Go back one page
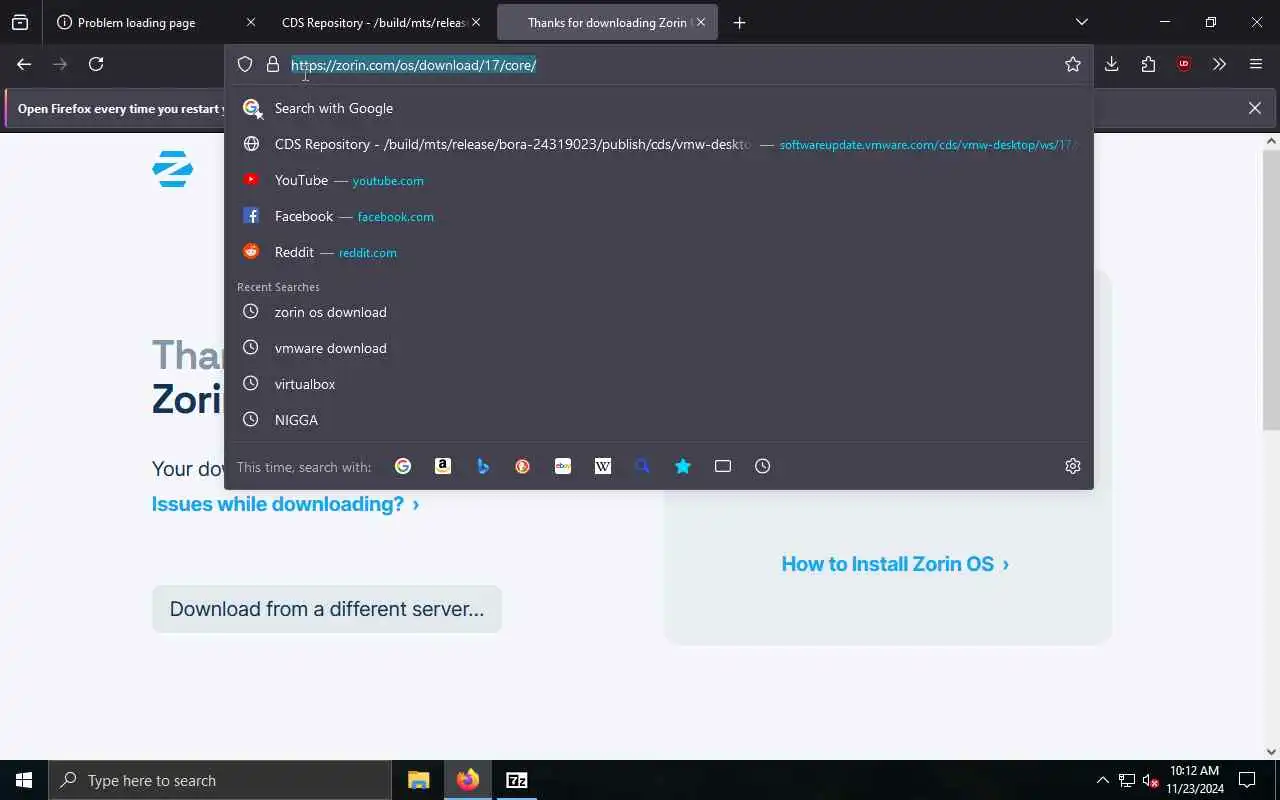This screenshot has height=800, width=1280. [x=24, y=64]
